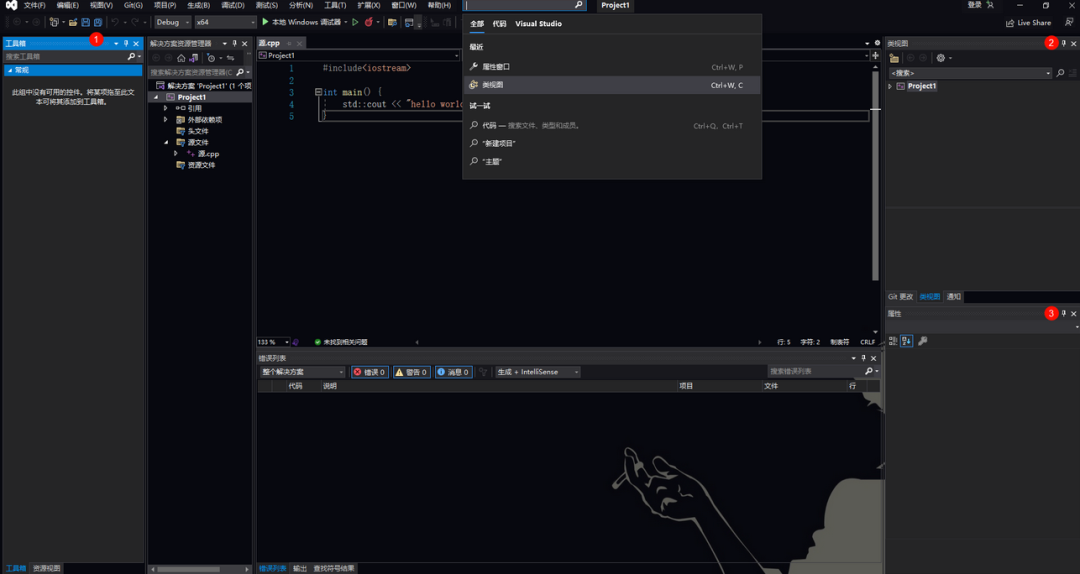Click the Save All toolbar icon

(x=98, y=22)
